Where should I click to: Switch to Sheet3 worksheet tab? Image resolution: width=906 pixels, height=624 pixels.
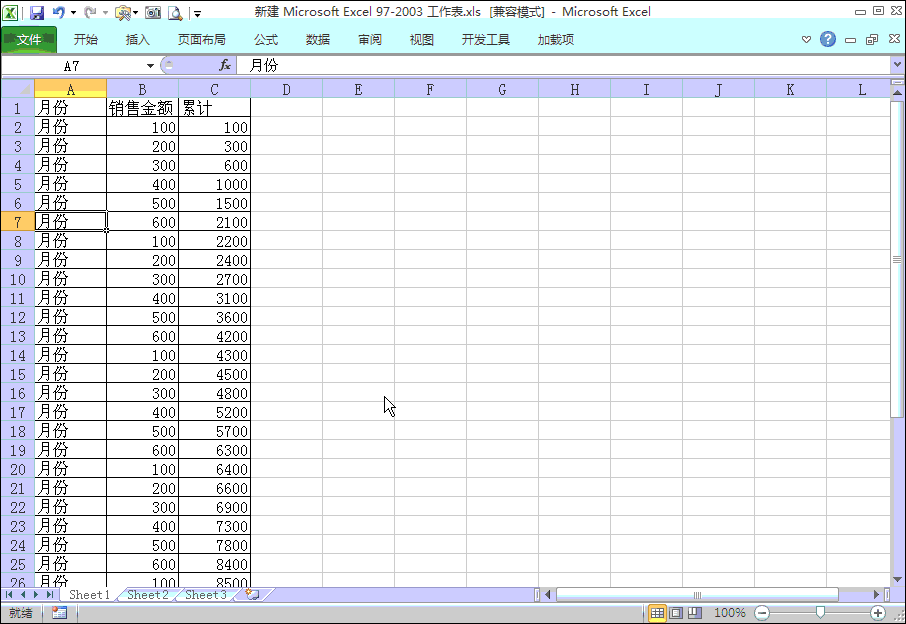point(206,595)
